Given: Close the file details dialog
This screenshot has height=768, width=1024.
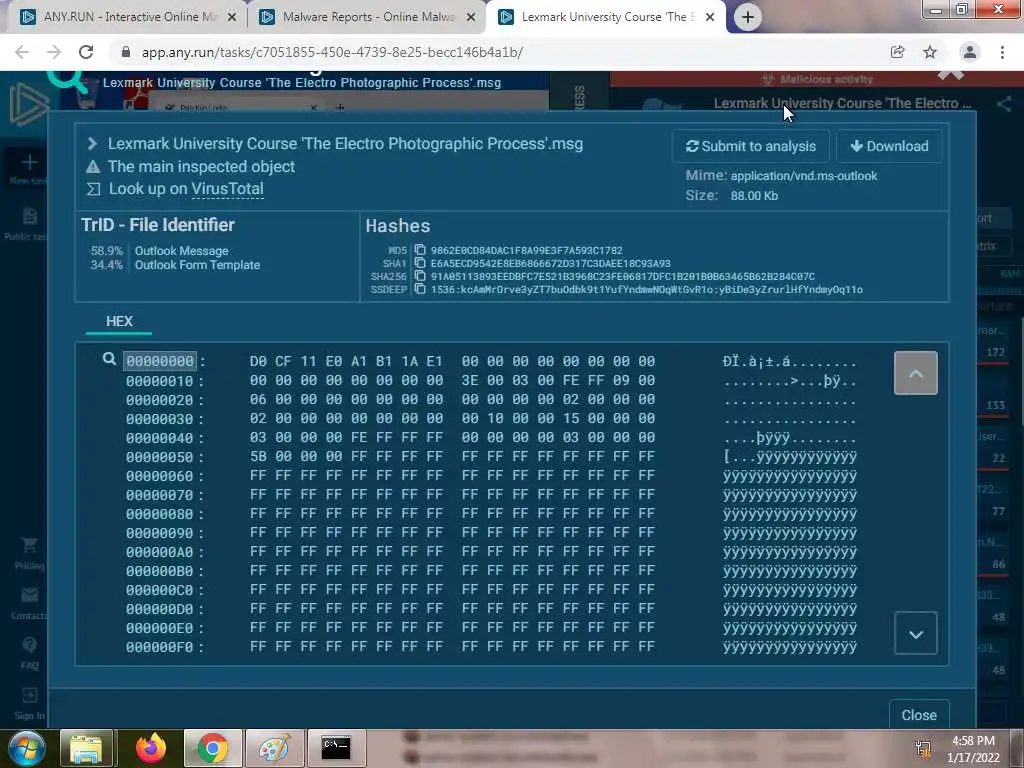Looking at the screenshot, I should tap(919, 715).
